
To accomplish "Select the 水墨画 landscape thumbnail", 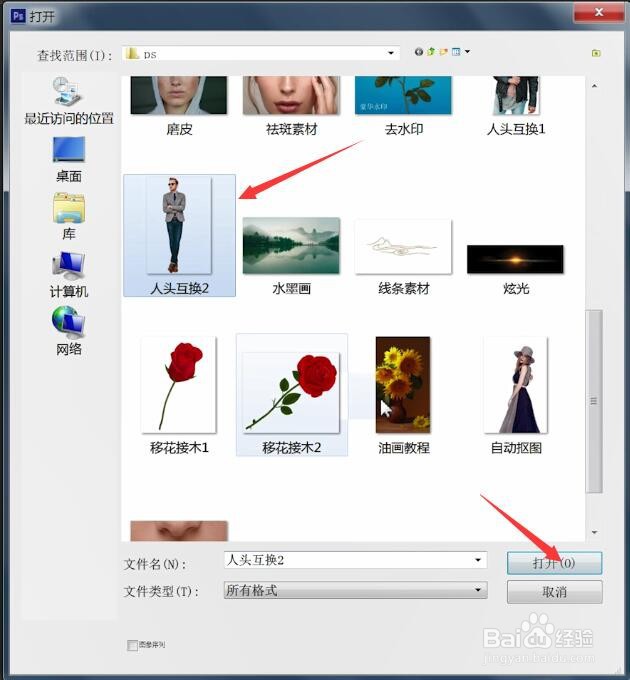I will click(x=291, y=245).
